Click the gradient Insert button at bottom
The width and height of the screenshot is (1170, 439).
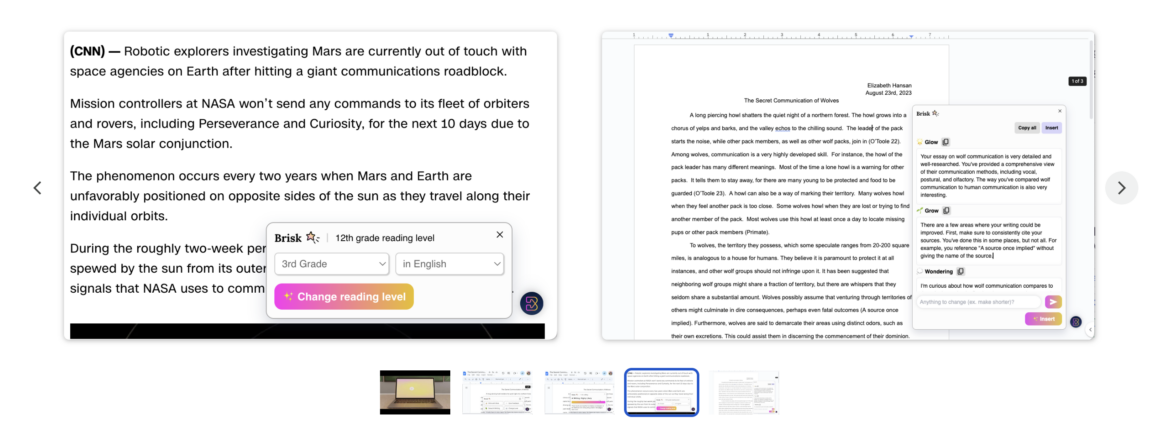[1043, 319]
